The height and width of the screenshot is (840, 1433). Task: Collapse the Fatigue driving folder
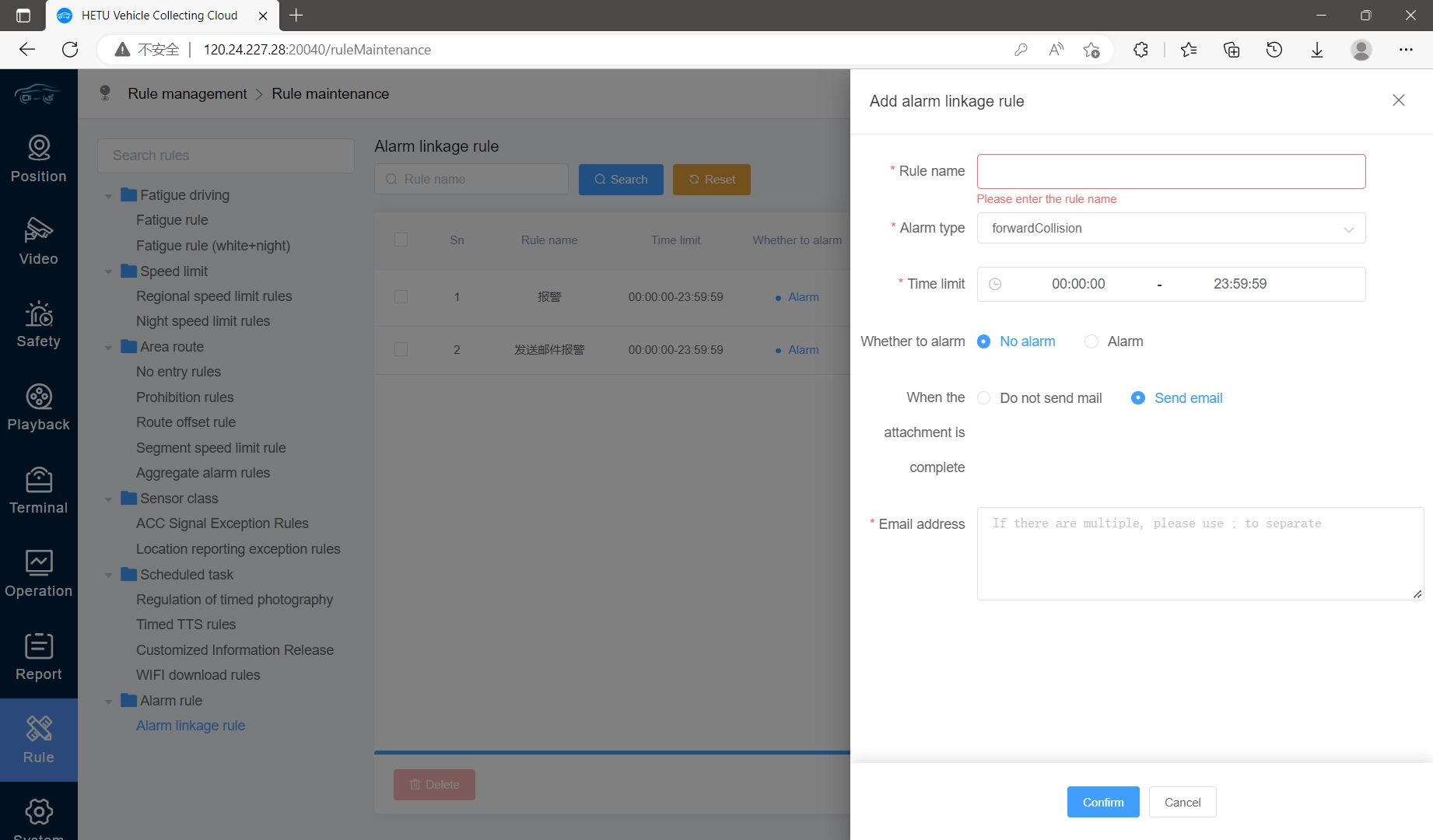pyautogui.click(x=108, y=196)
